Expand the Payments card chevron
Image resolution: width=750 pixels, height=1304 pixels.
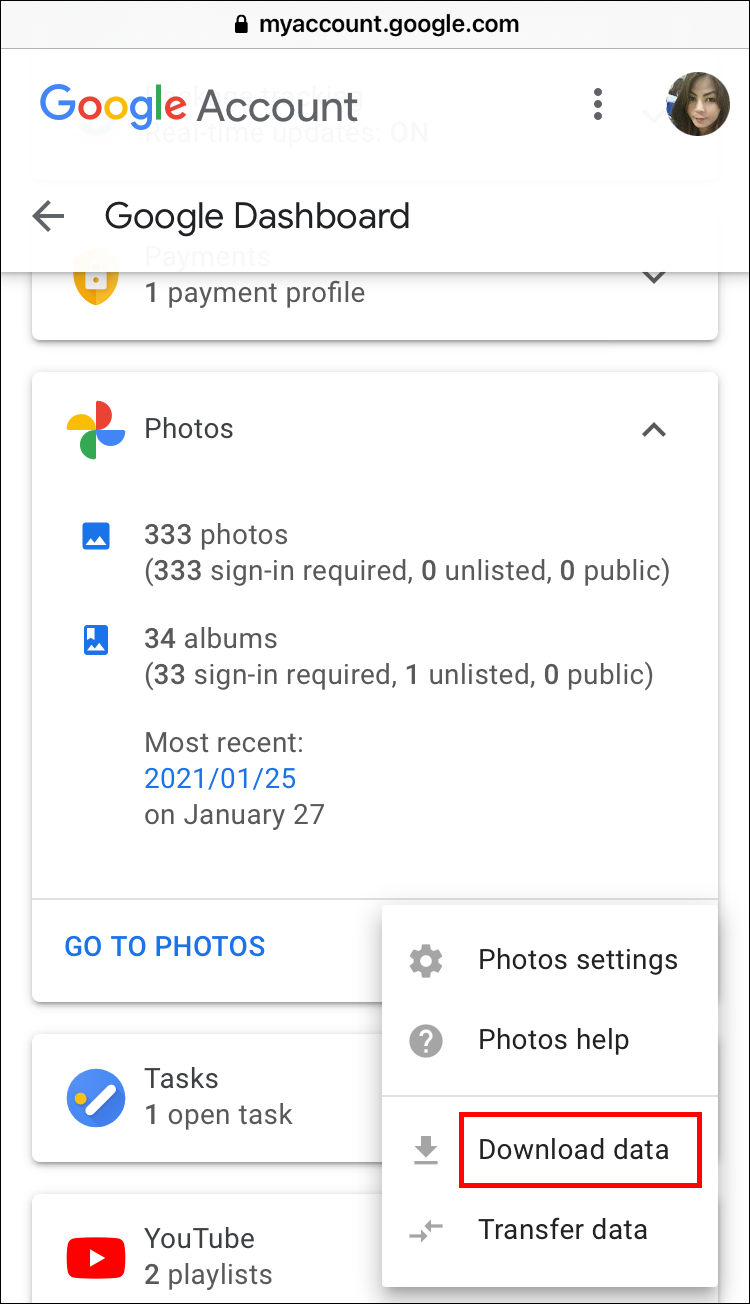coord(654,276)
